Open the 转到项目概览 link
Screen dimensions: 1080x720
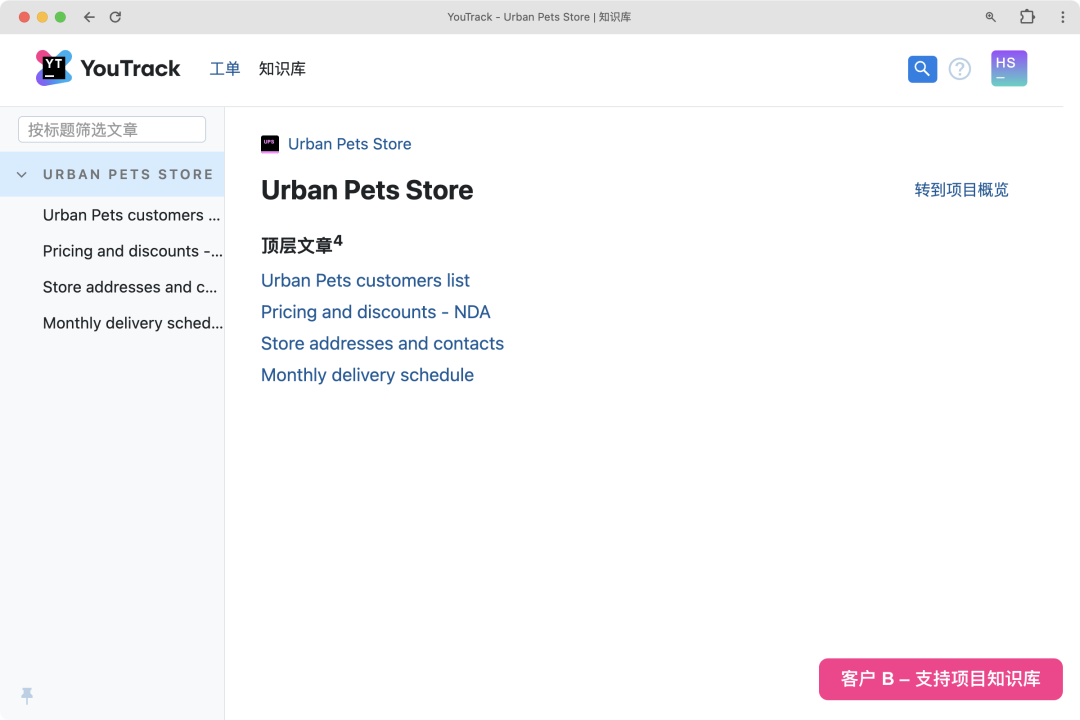[962, 189]
